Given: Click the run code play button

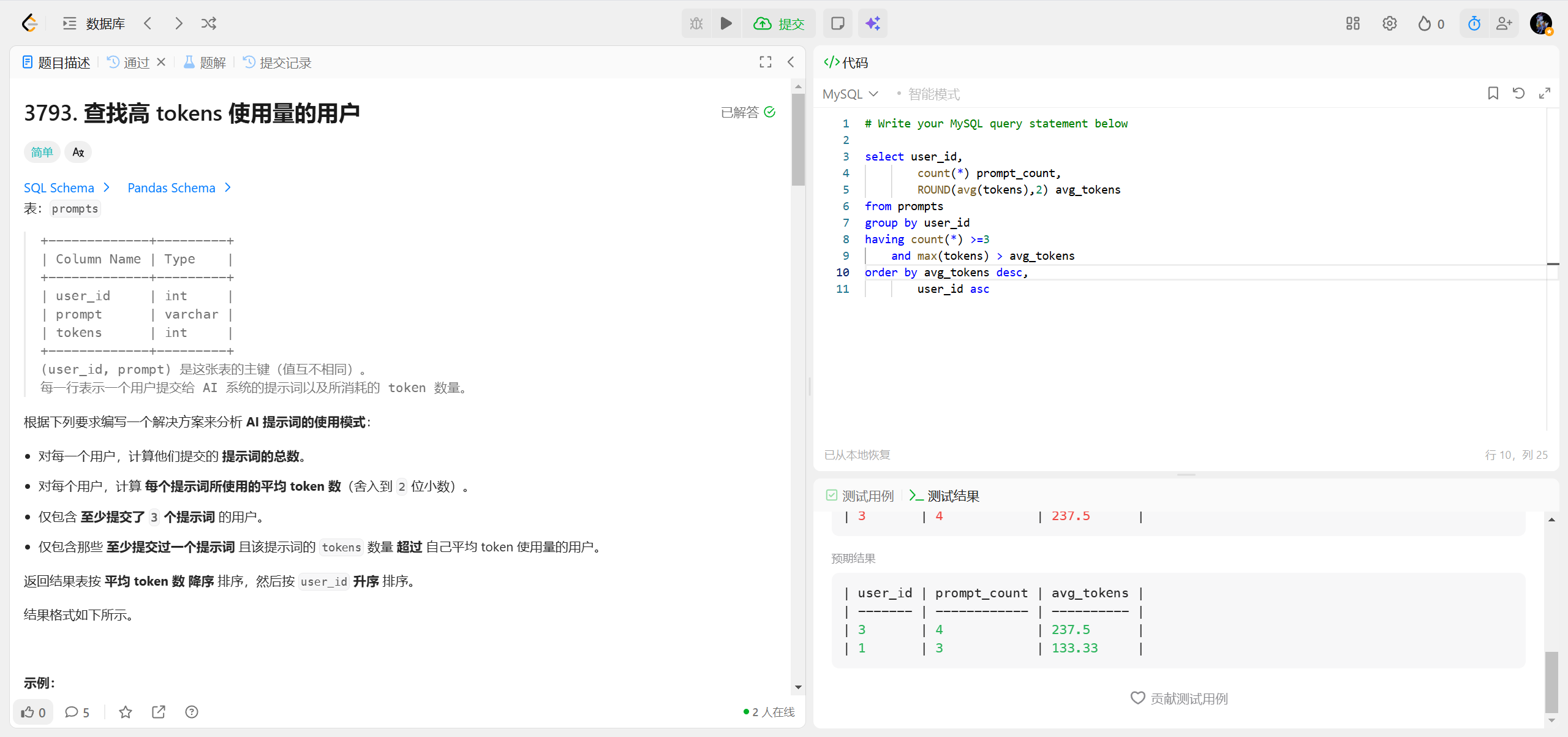Looking at the screenshot, I should [726, 23].
